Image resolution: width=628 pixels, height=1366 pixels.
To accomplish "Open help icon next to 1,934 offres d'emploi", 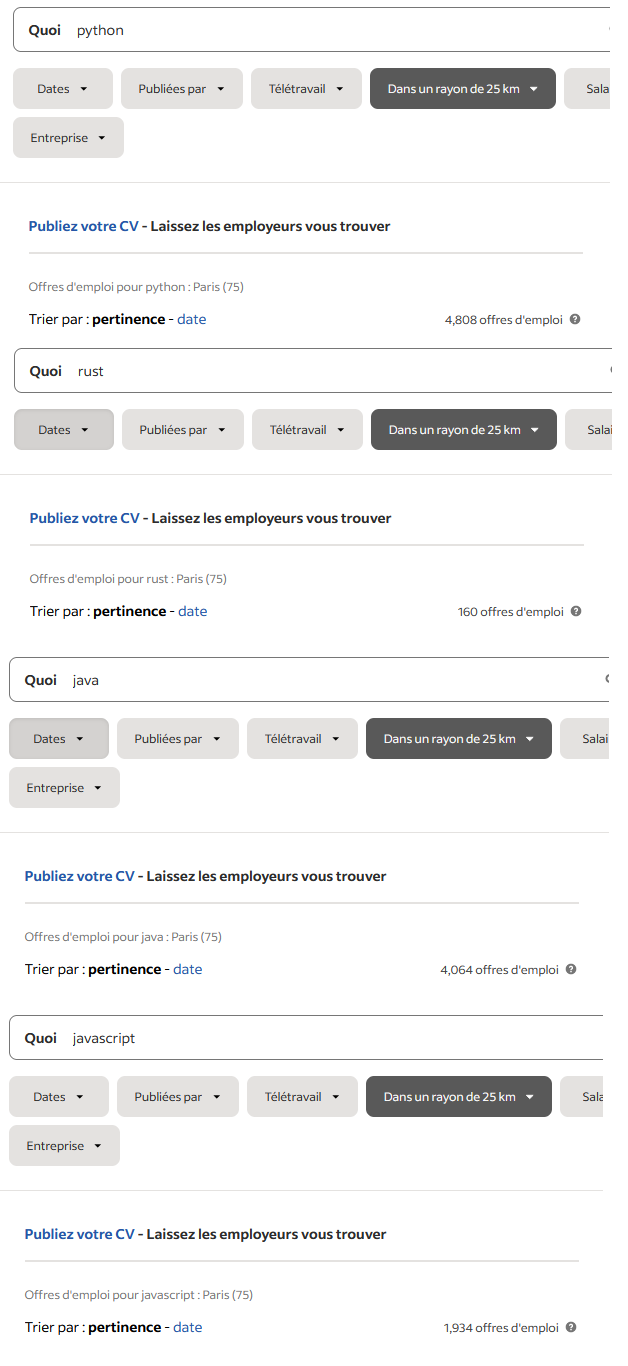I will [571, 1327].
